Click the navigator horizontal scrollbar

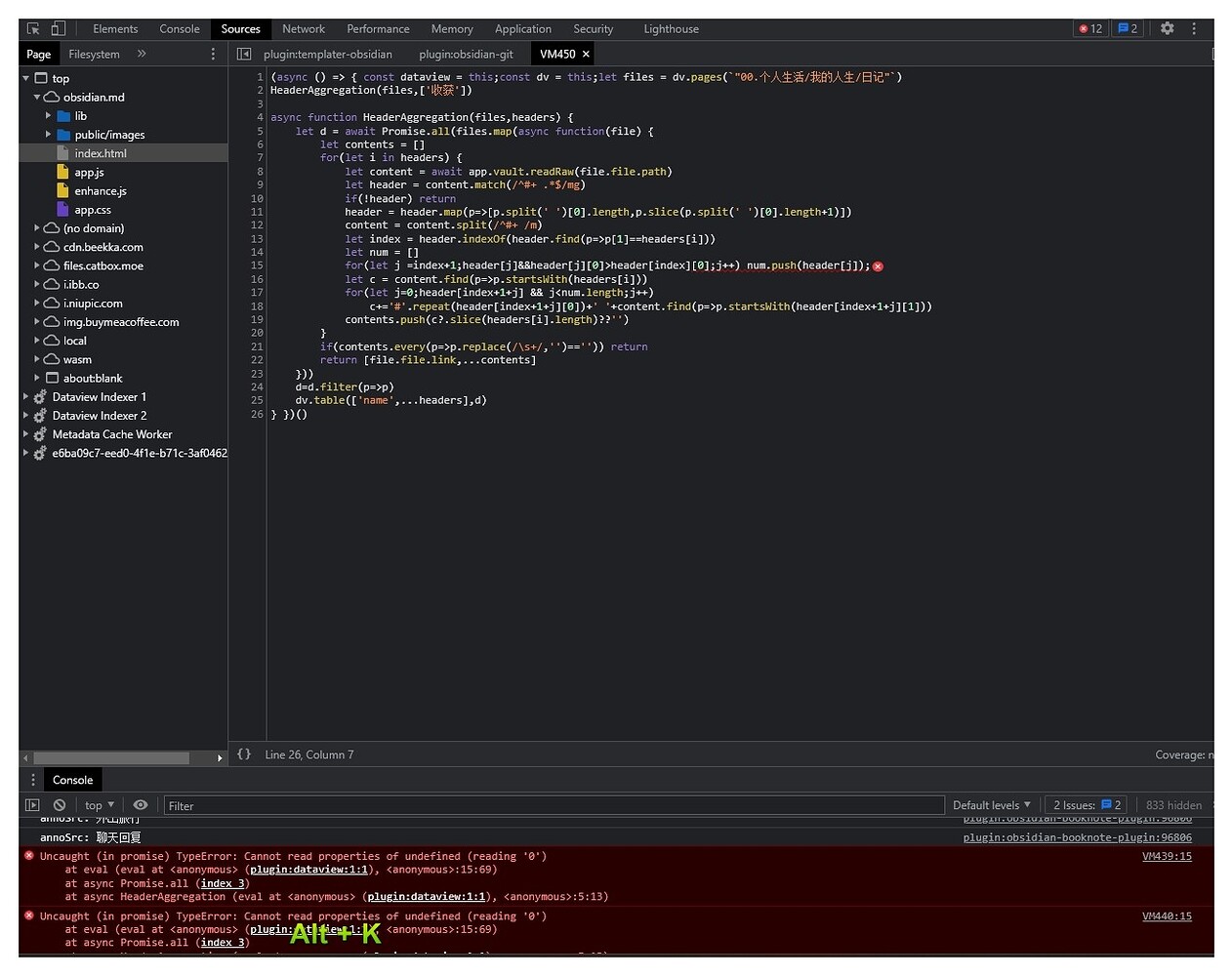click(x=111, y=758)
